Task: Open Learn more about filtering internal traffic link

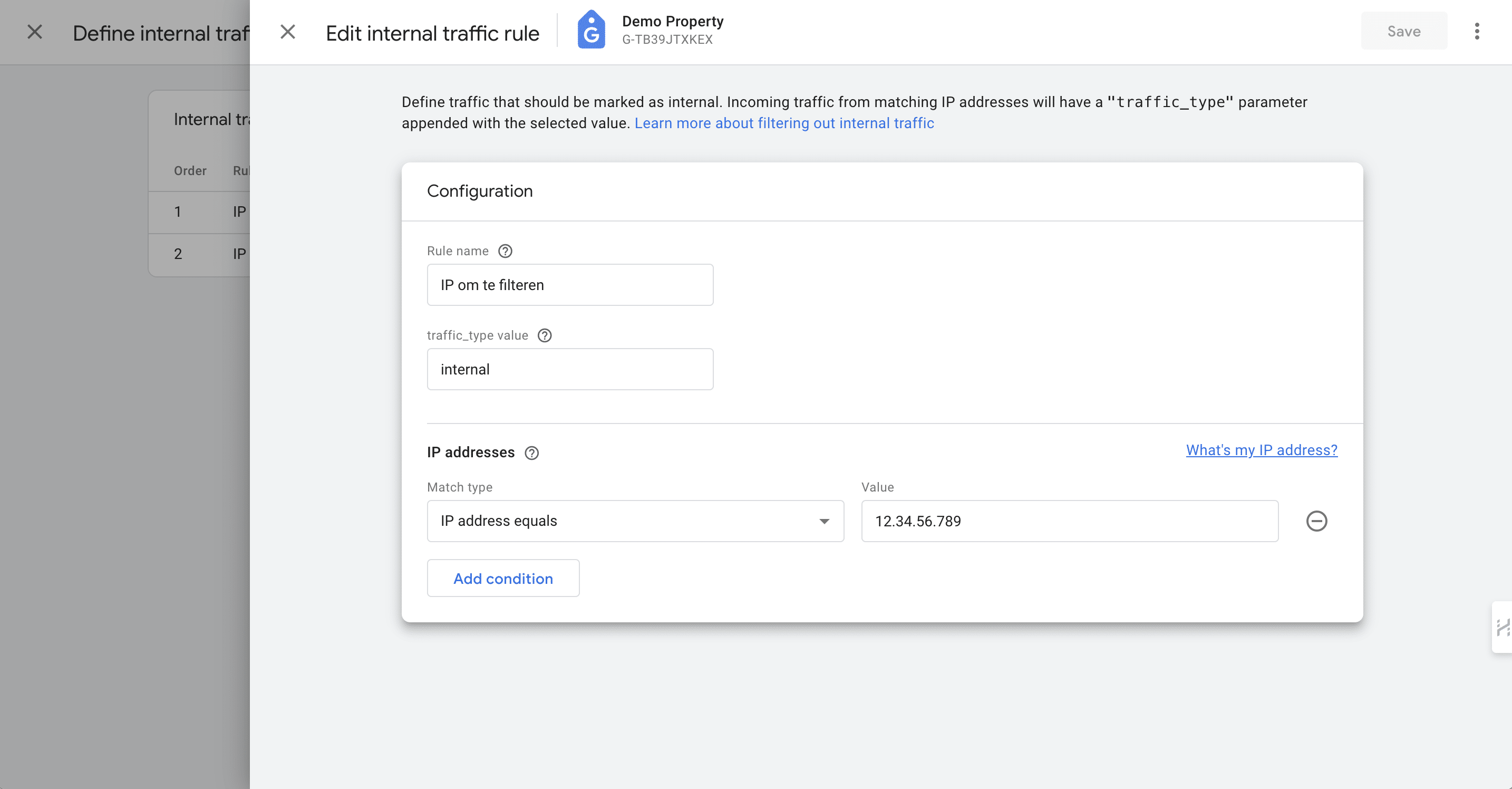Action: [783, 123]
